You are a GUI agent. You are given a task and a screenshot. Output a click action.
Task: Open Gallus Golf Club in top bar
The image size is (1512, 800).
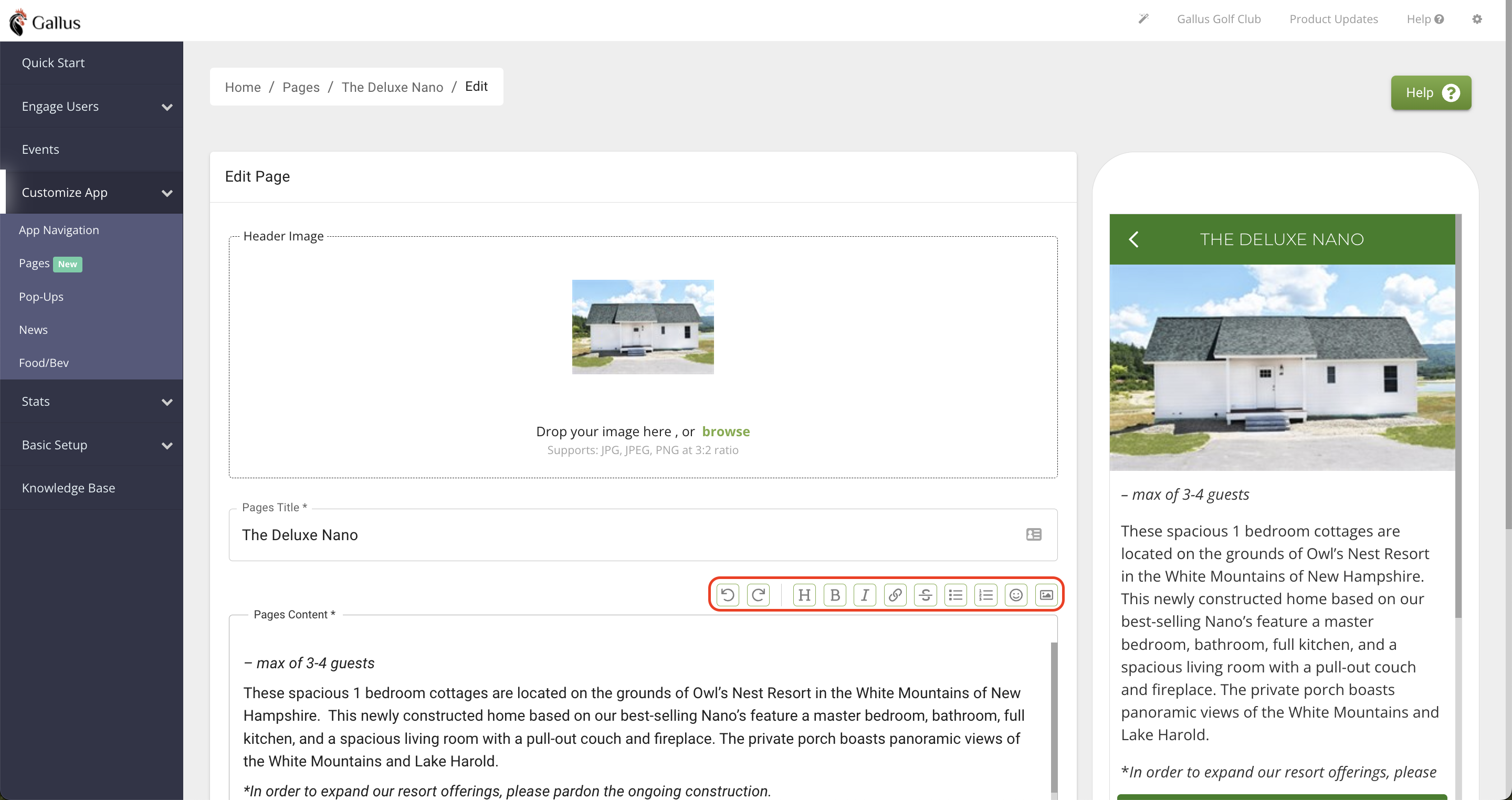(1219, 19)
